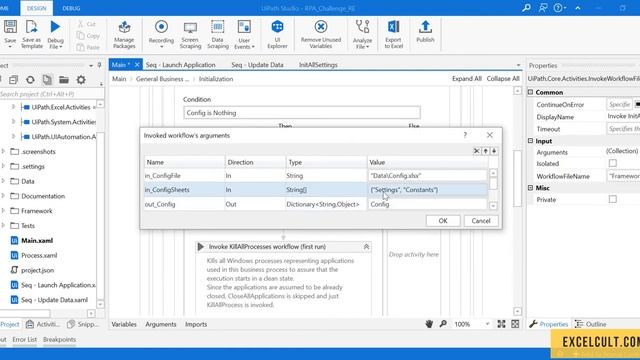Screen dimensions: 640x360
Task: Run Debug File play icon
Action: pyautogui.click(x=55, y=27)
